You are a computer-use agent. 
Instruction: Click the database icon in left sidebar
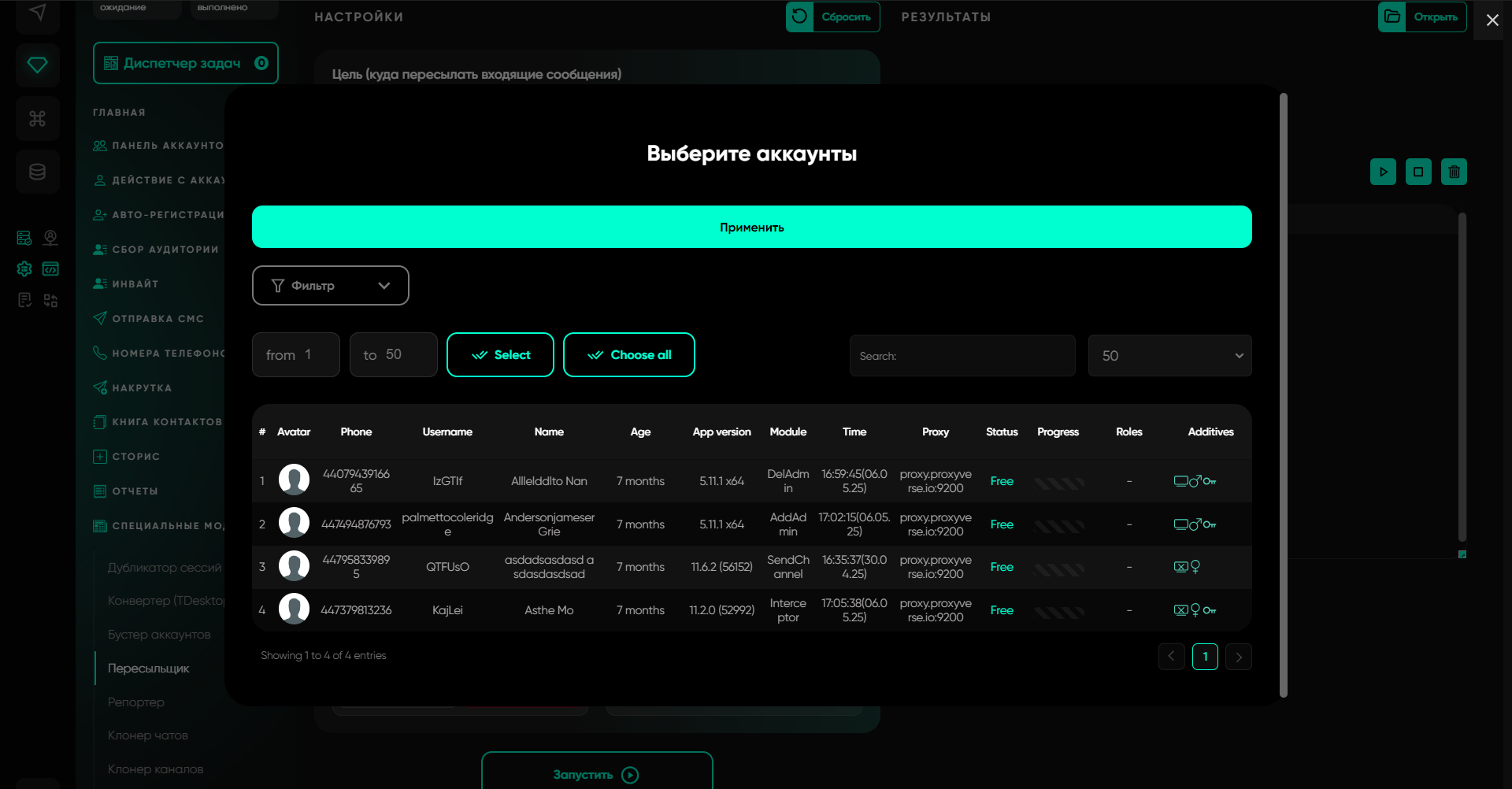pos(37,172)
